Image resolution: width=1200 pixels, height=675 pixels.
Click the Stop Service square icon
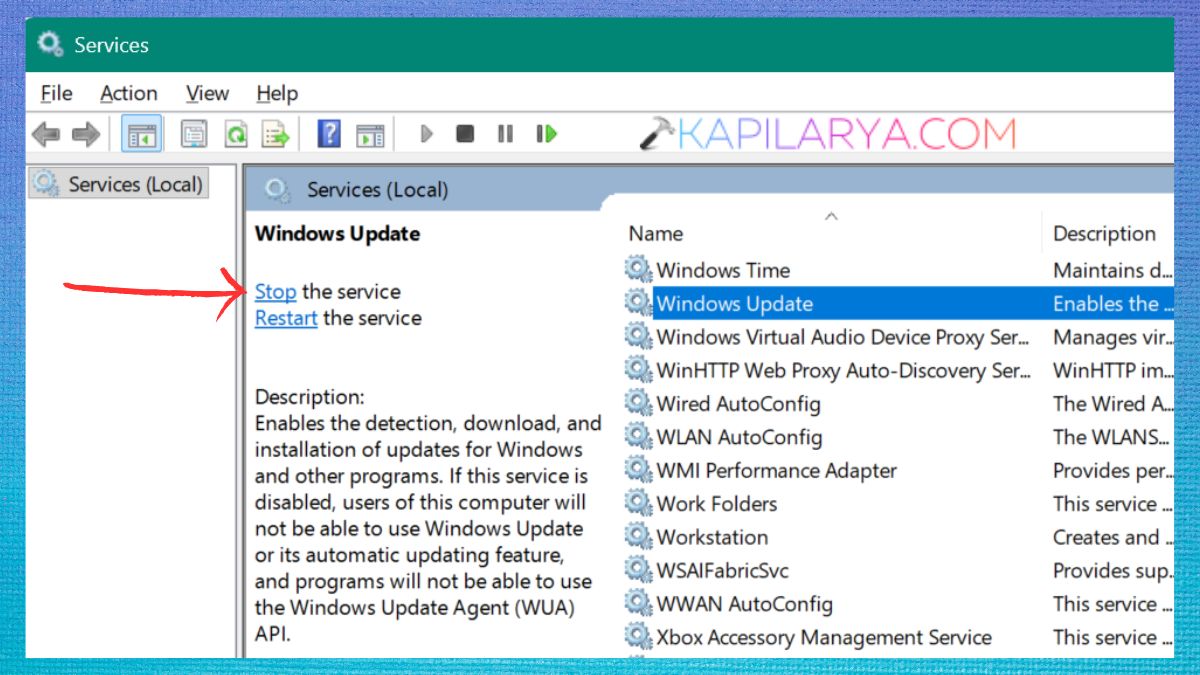pyautogui.click(x=465, y=133)
